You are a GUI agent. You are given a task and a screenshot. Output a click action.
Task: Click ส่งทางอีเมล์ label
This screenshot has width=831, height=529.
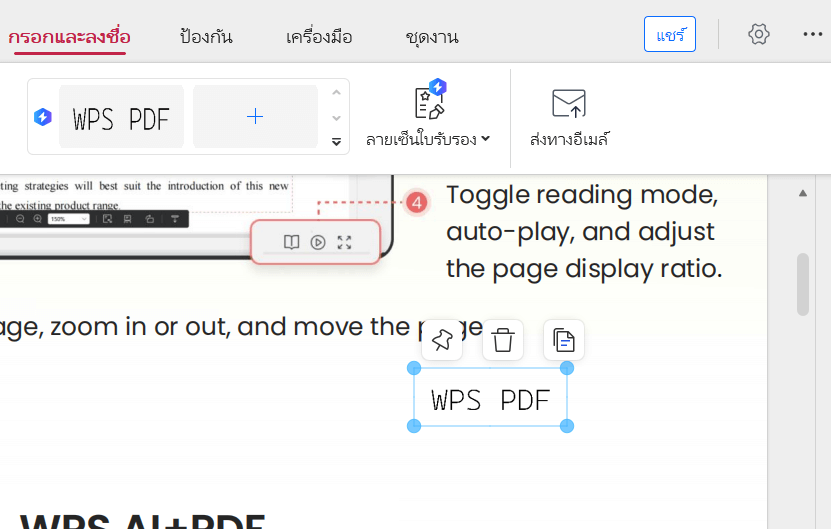coord(569,139)
